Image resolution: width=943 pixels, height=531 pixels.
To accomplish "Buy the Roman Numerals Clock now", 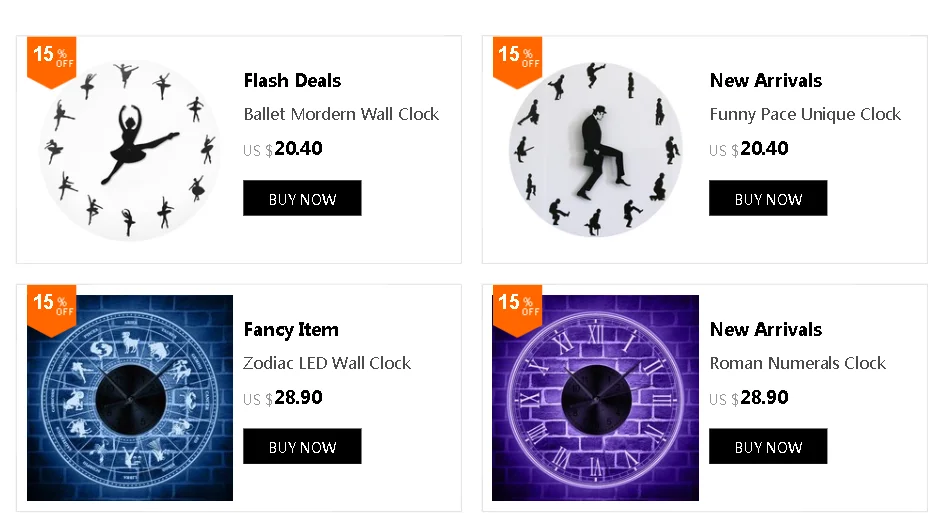I will click(x=768, y=447).
